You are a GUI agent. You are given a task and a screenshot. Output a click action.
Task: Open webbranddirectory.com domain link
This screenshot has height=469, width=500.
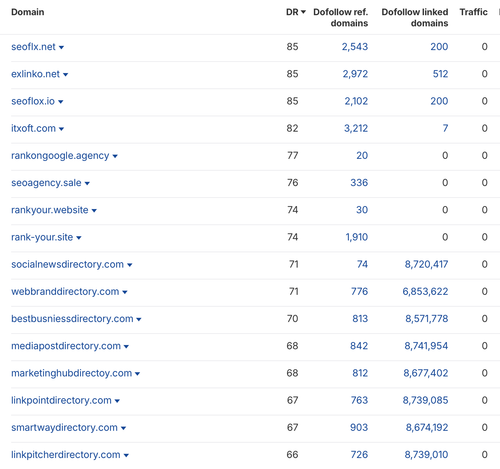coord(65,292)
